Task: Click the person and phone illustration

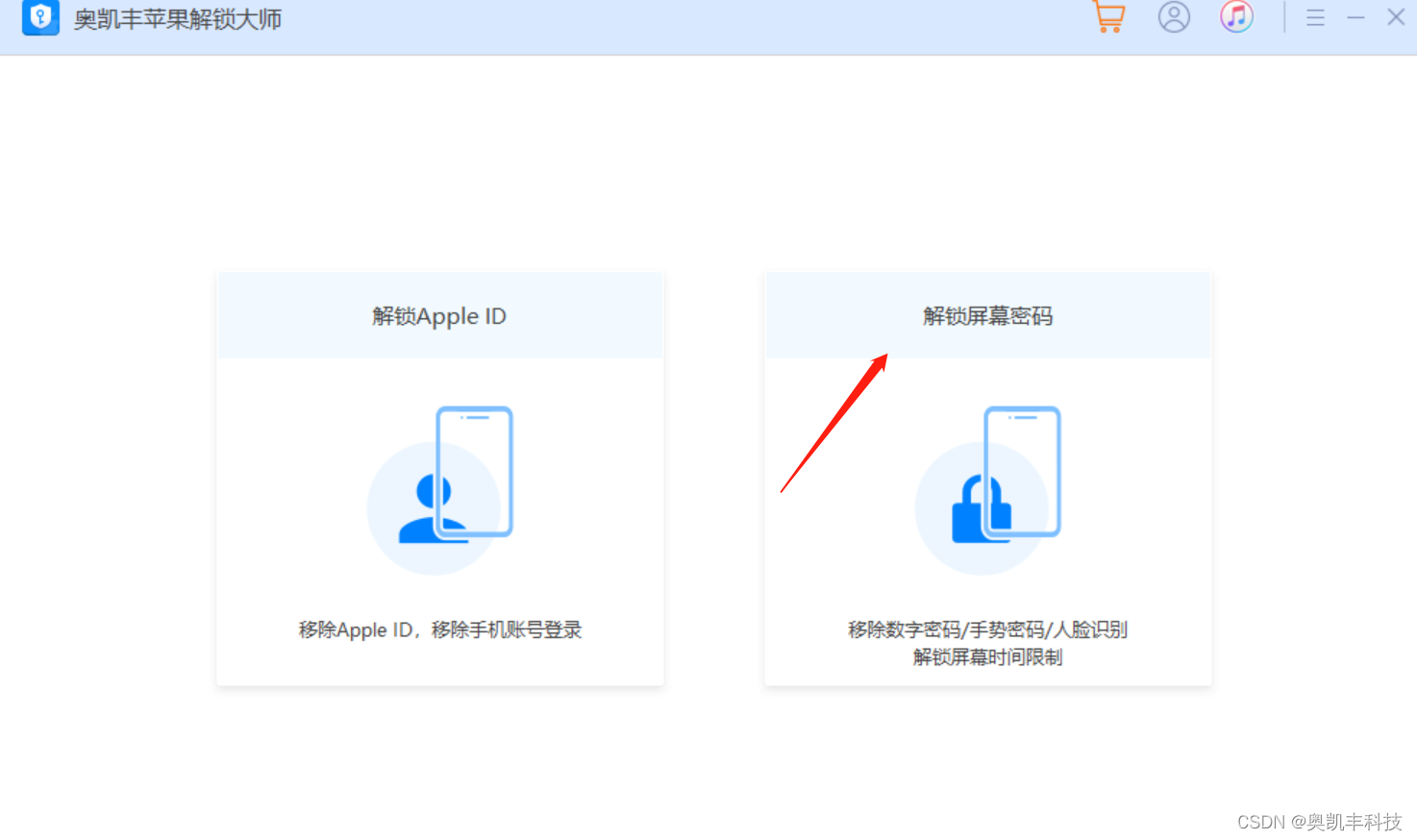Action: tap(440, 490)
